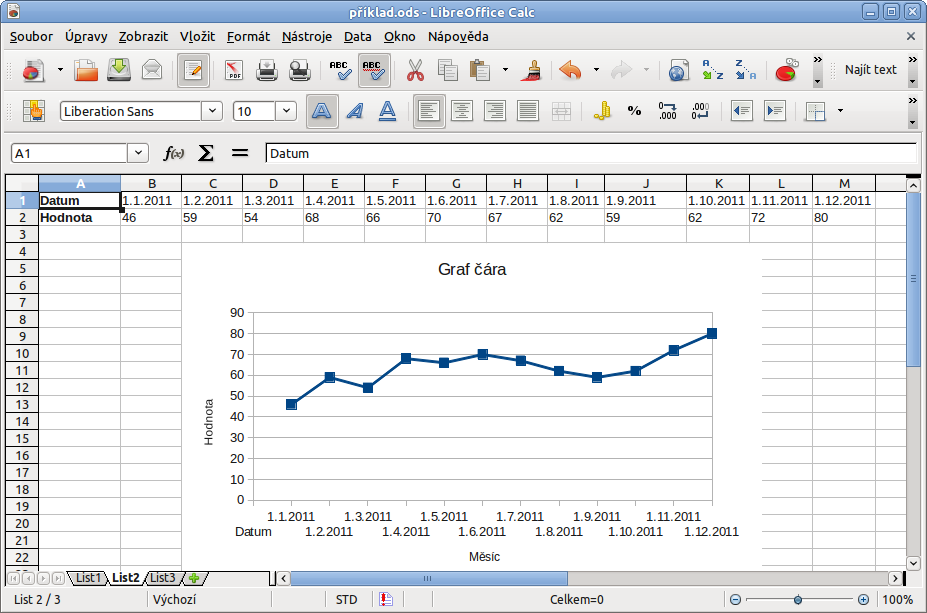Screen dimensions: 927x613
Task: Apply percent number format
Action: [x=634, y=111]
